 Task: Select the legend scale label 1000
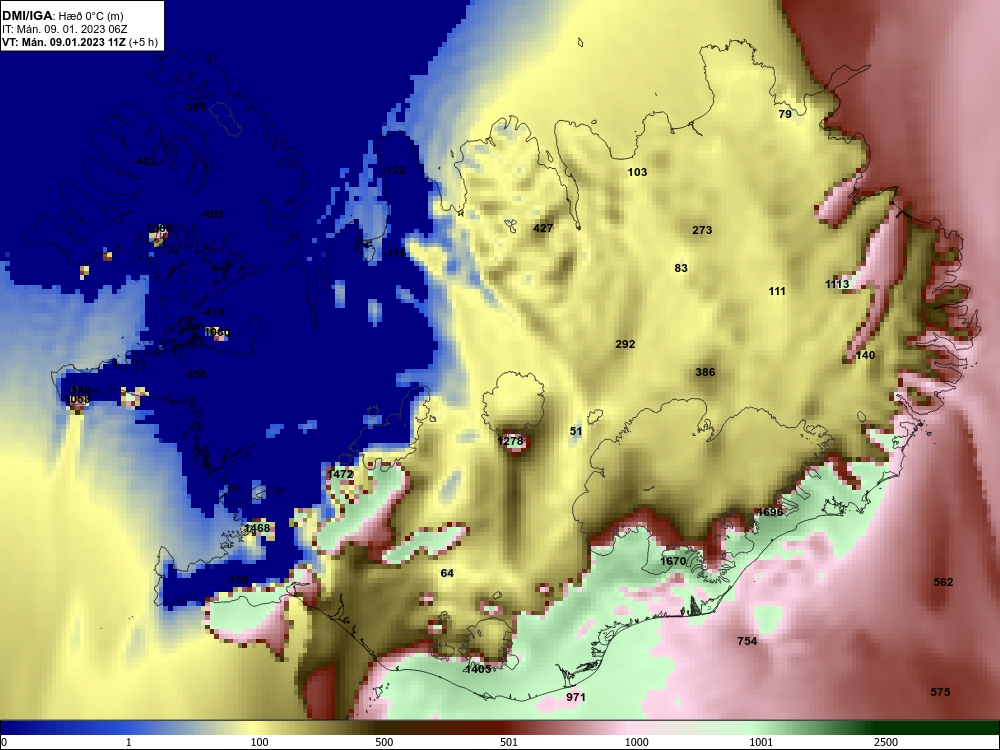pyautogui.click(x=636, y=742)
